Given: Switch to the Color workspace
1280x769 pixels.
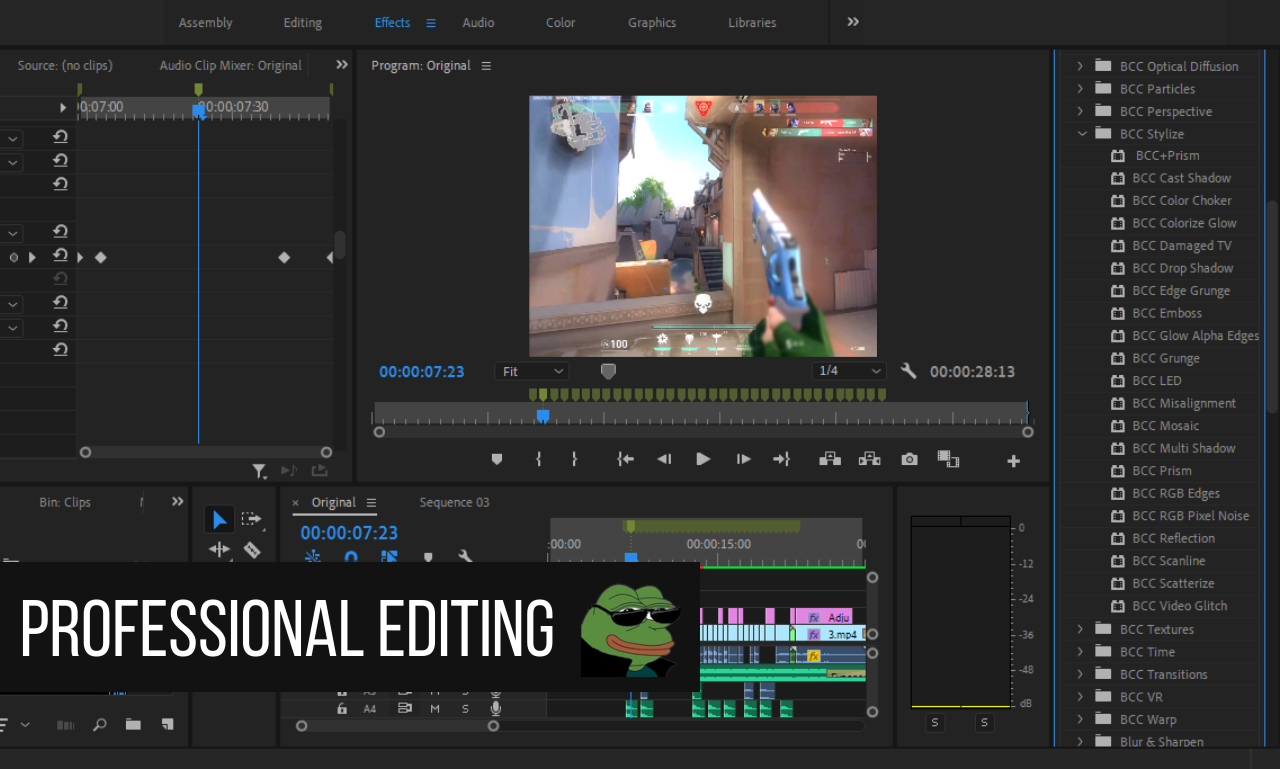Looking at the screenshot, I should [560, 22].
